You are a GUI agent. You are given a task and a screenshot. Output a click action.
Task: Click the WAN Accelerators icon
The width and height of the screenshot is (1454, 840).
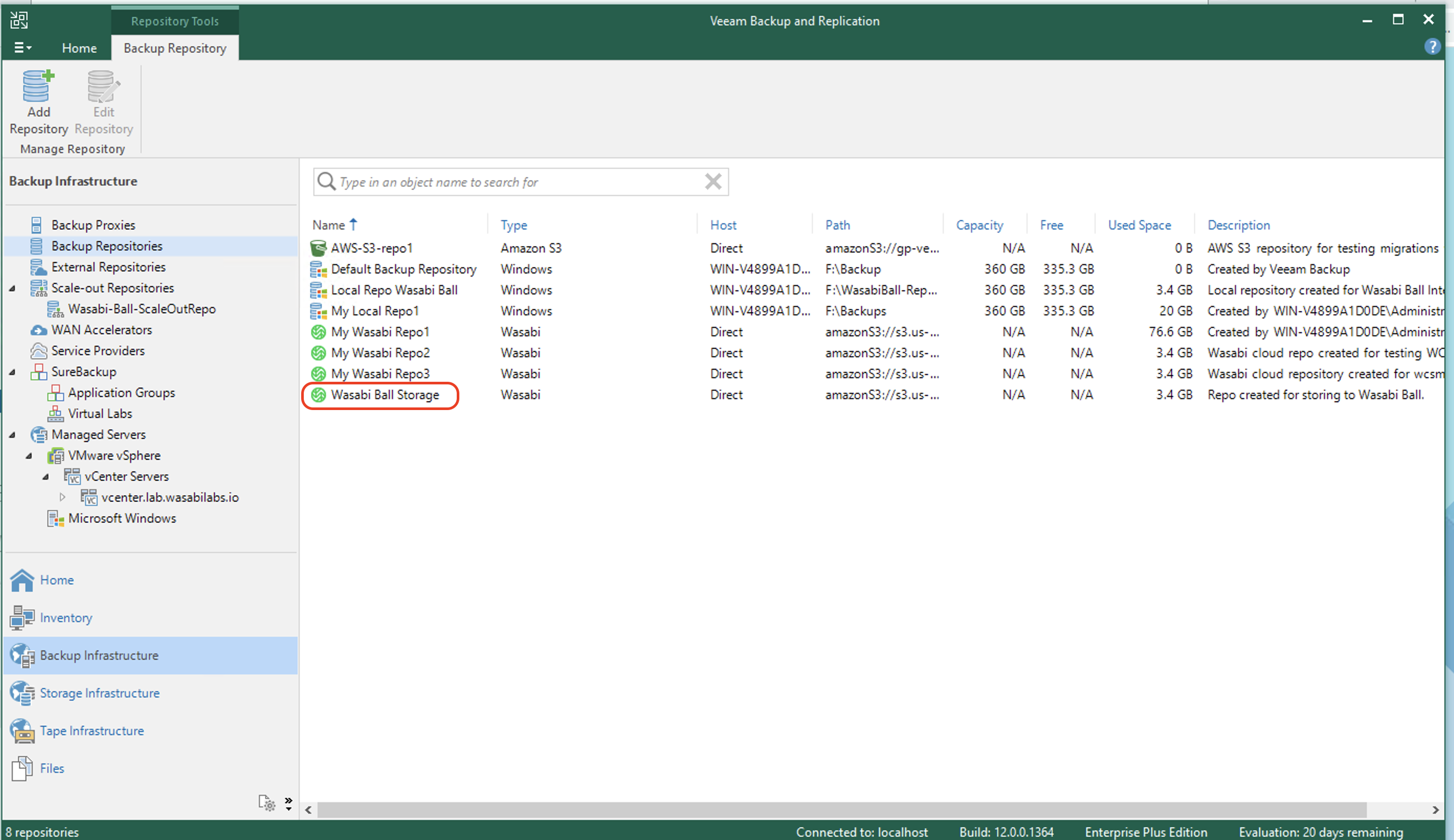[x=38, y=330]
